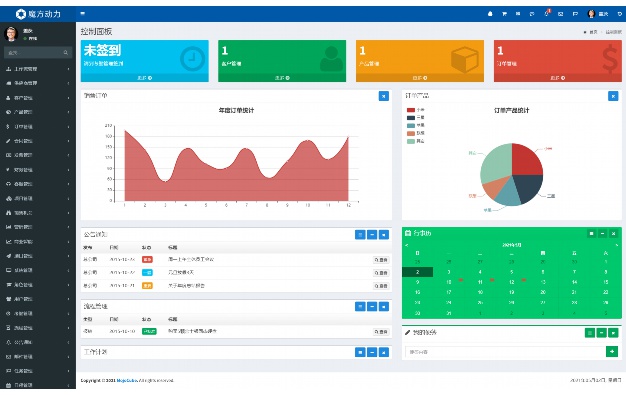The width and height of the screenshot is (626, 395).
Task: Collapse the calendar panel with minus button
Action: (602, 234)
